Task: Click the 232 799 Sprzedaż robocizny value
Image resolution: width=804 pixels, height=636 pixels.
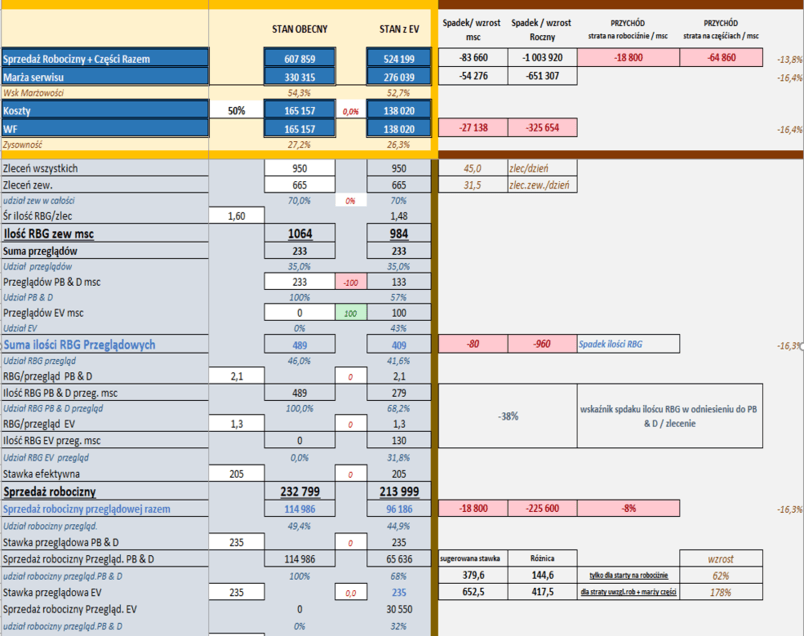Action: click(300, 493)
